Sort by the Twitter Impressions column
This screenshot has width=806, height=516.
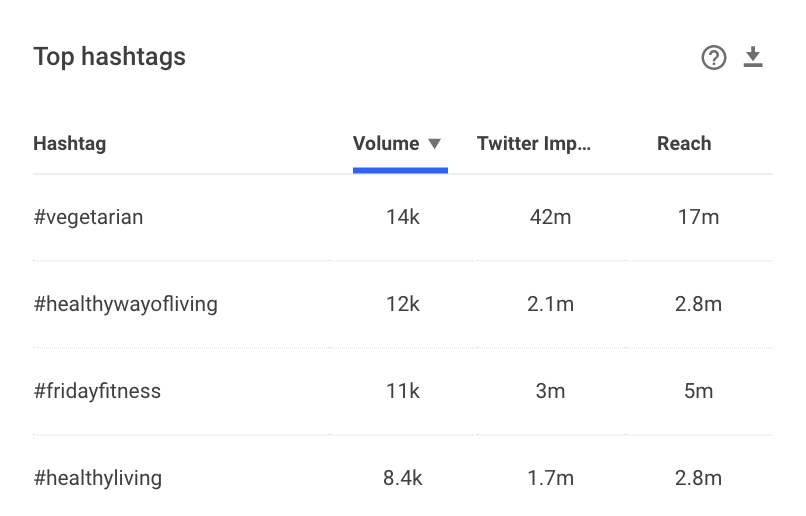534,143
